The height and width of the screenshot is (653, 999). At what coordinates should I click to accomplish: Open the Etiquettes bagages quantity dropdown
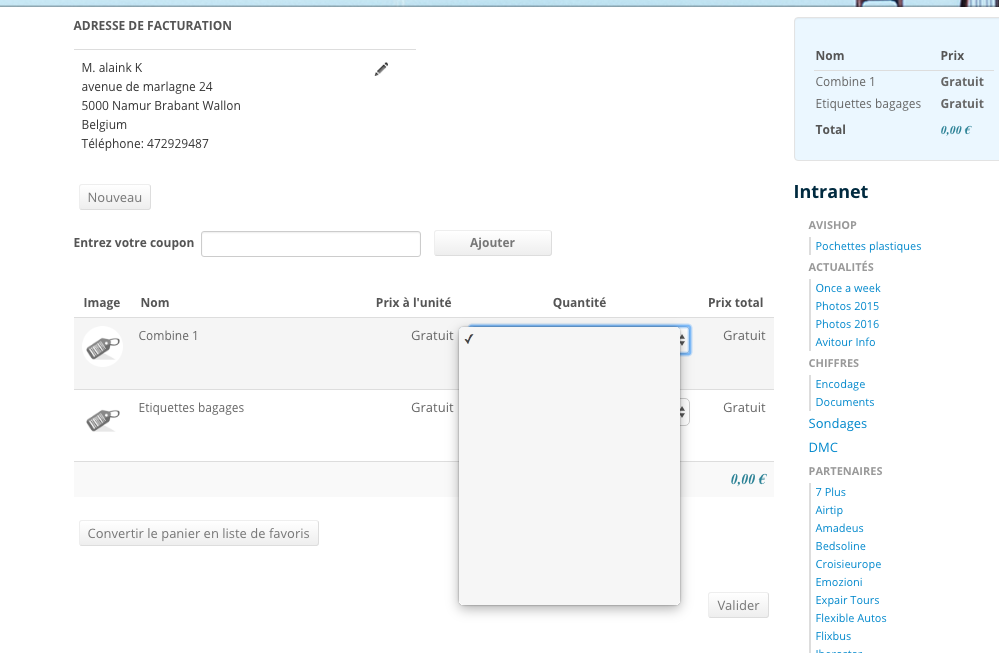point(684,411)
